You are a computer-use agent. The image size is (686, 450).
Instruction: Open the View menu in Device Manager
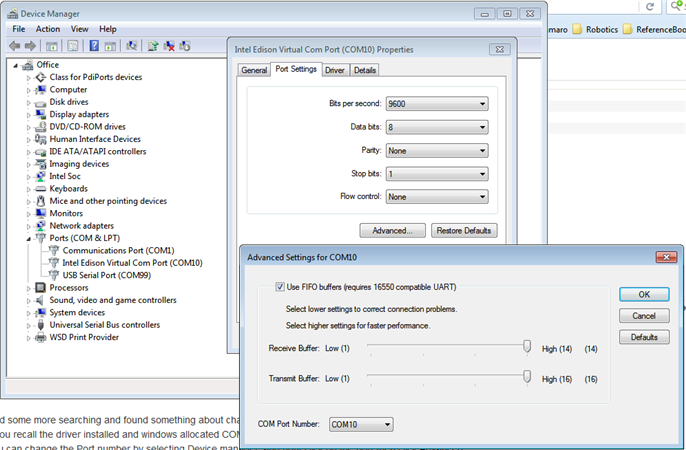coord(79,29)
